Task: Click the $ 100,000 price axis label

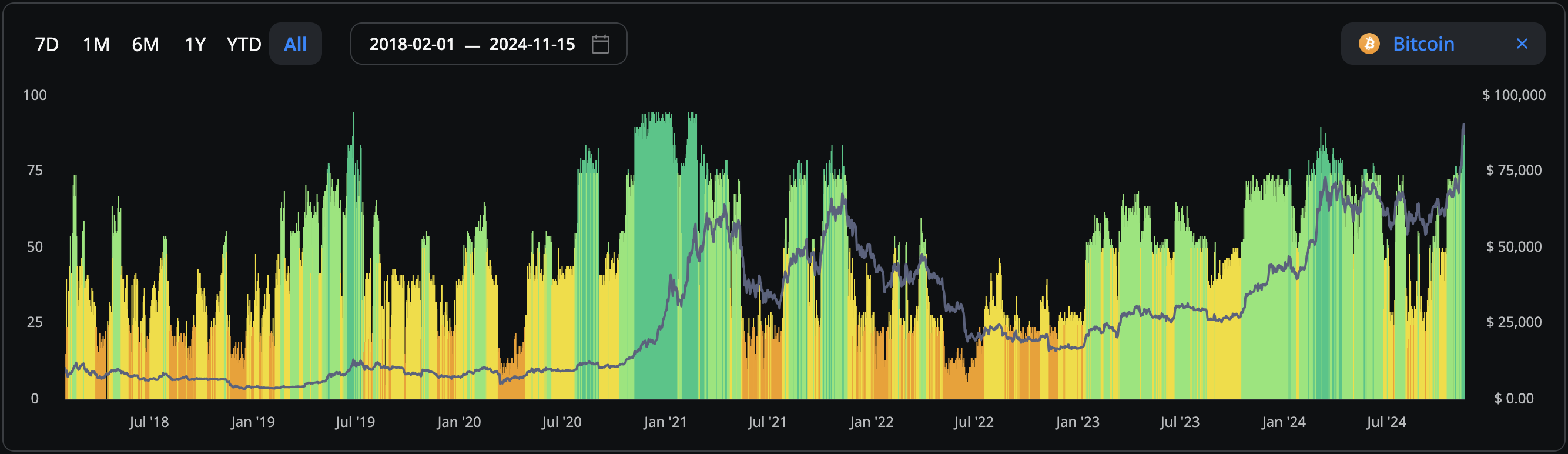Action: (x=1513, y=95)
